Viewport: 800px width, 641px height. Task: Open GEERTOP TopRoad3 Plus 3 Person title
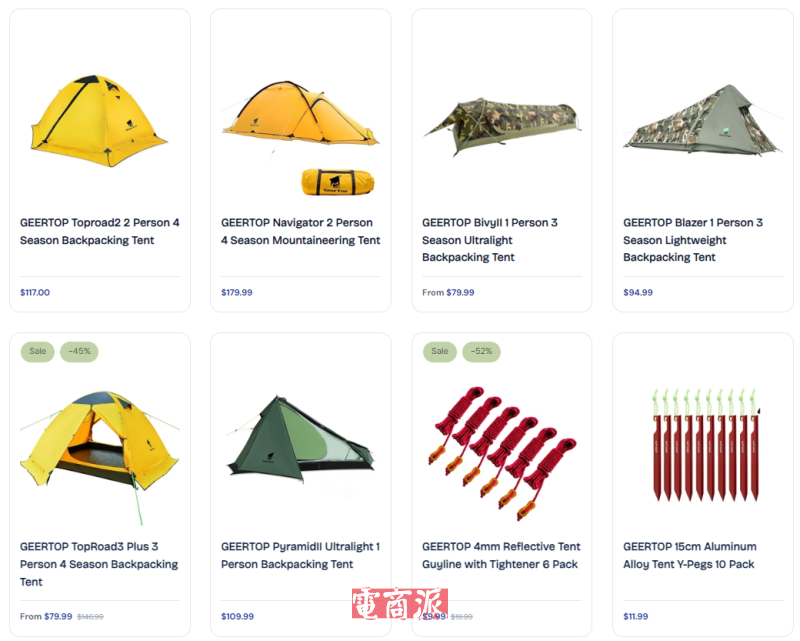click(99, 564)
